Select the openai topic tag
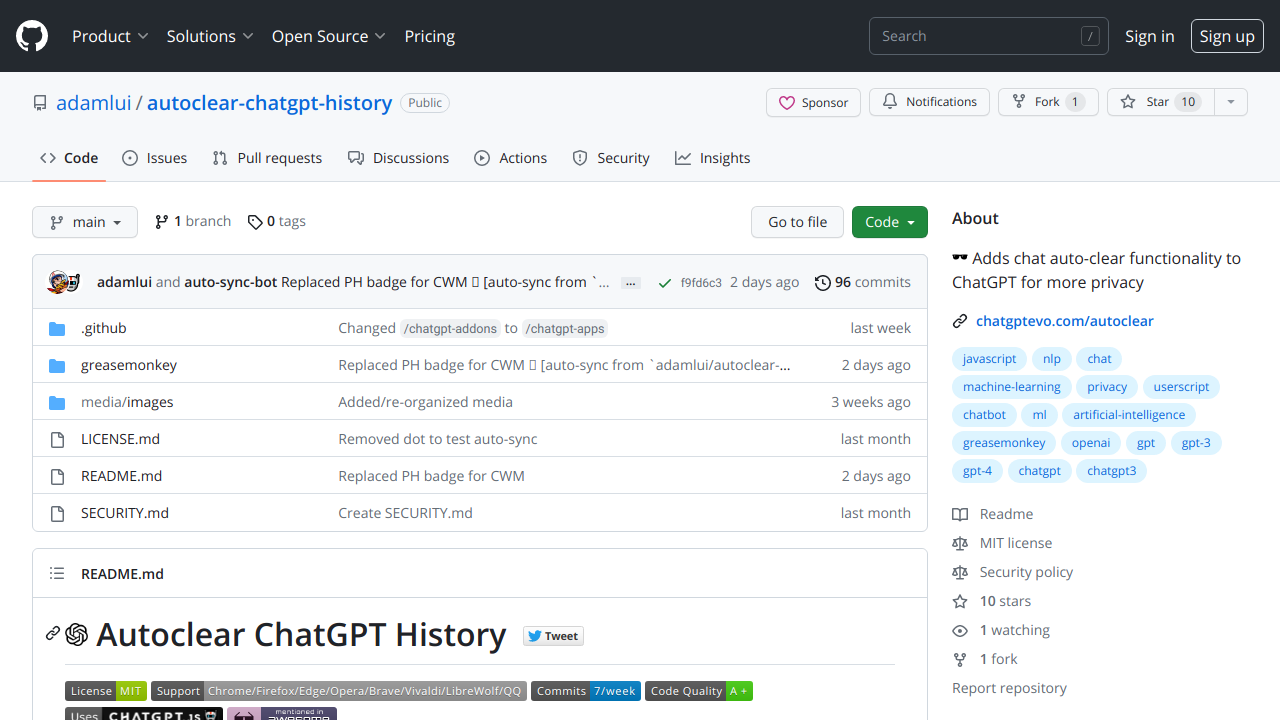The height and width of the screenshot is (720, 1280). pos(1091,443)
